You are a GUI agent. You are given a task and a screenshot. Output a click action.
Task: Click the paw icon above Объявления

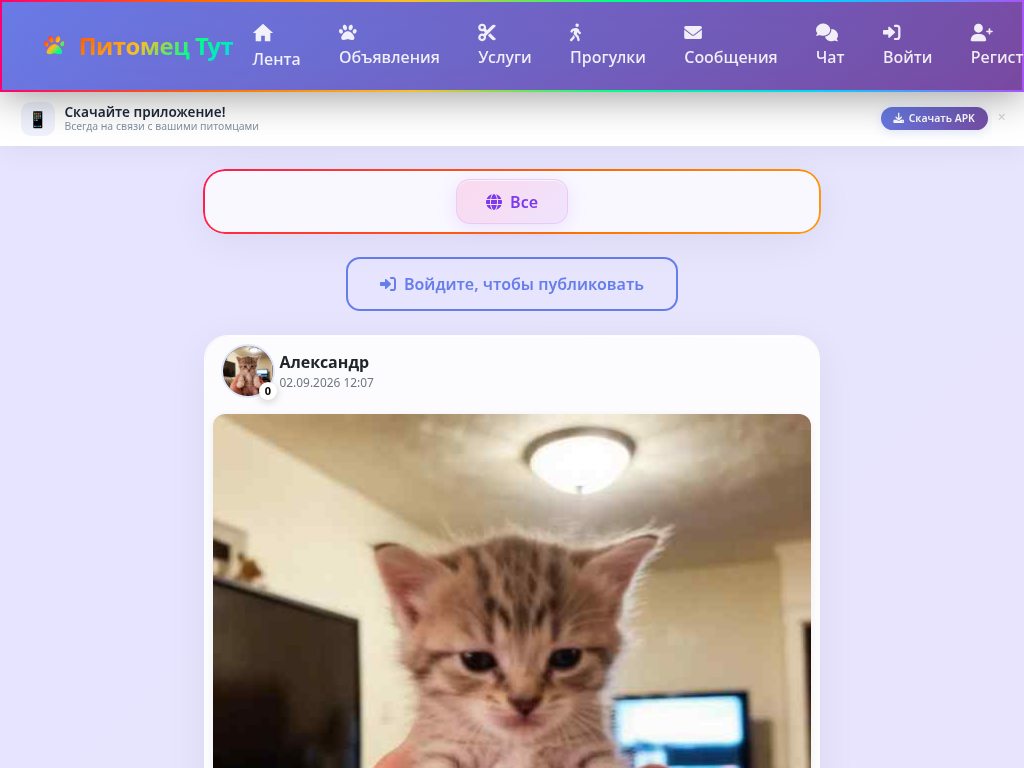click(348, 32)
